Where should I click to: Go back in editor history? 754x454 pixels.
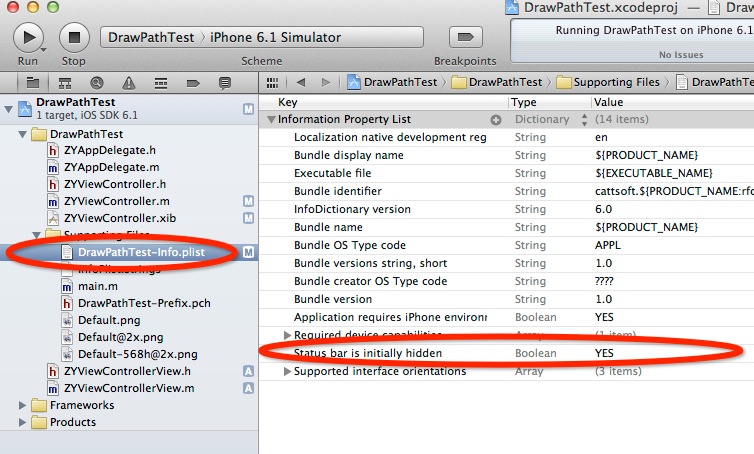click(x=301, y=82)
